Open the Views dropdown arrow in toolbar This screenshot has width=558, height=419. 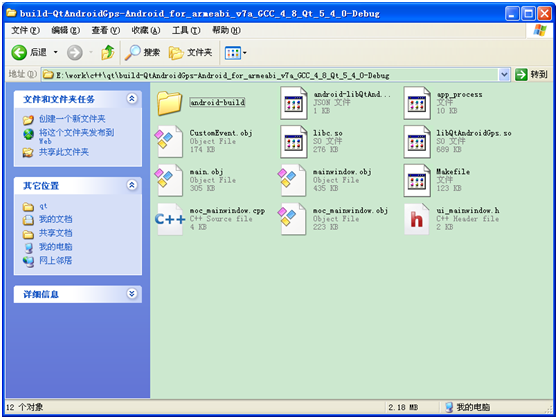(245, 53)
